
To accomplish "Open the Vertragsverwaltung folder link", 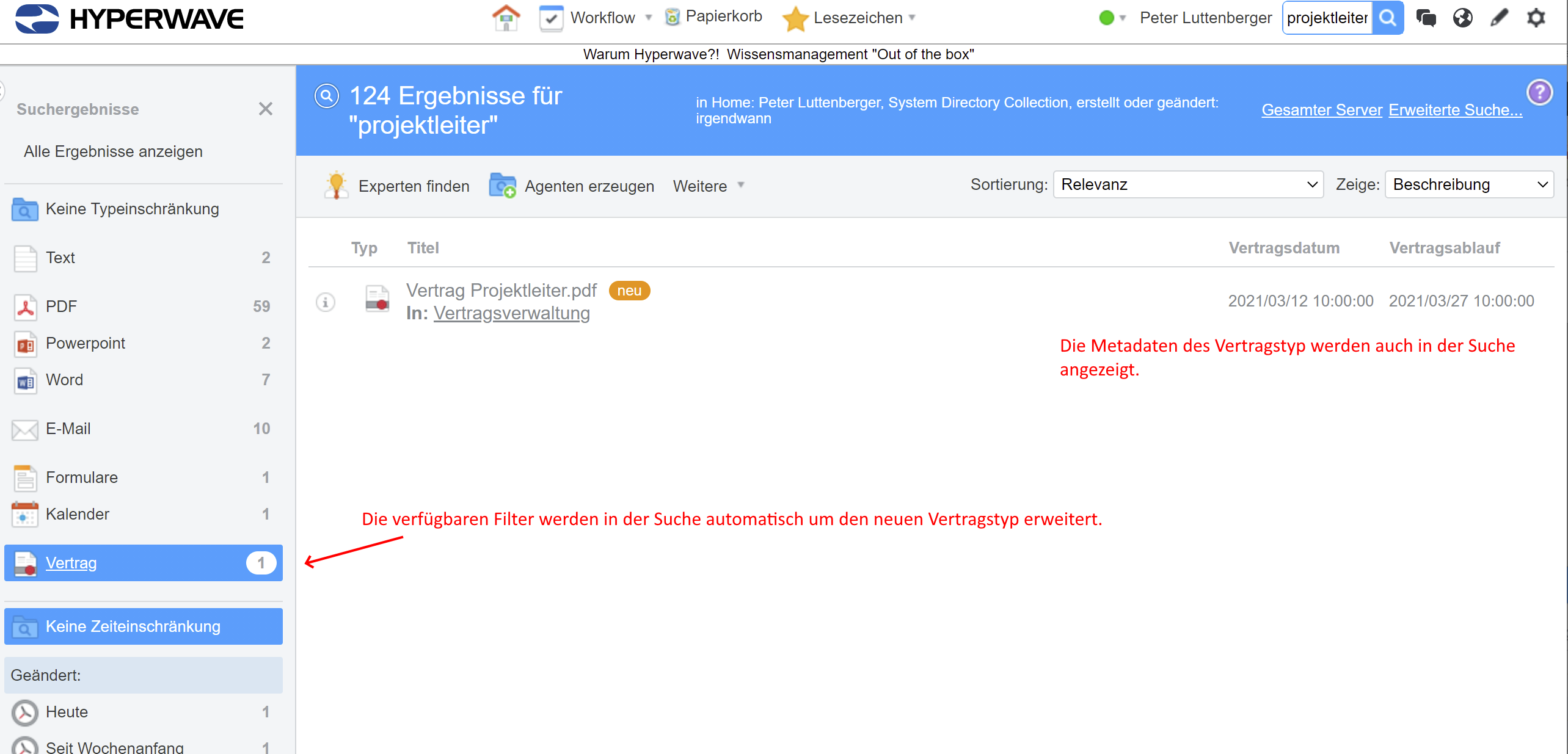I will (x=512, y=313).
